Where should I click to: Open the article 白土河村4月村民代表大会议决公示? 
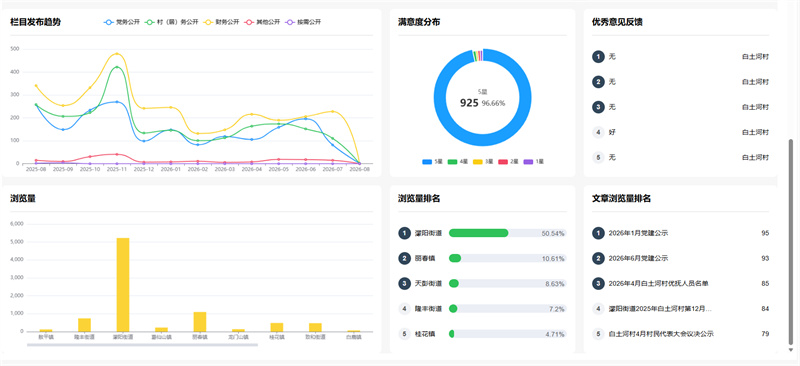661,334
